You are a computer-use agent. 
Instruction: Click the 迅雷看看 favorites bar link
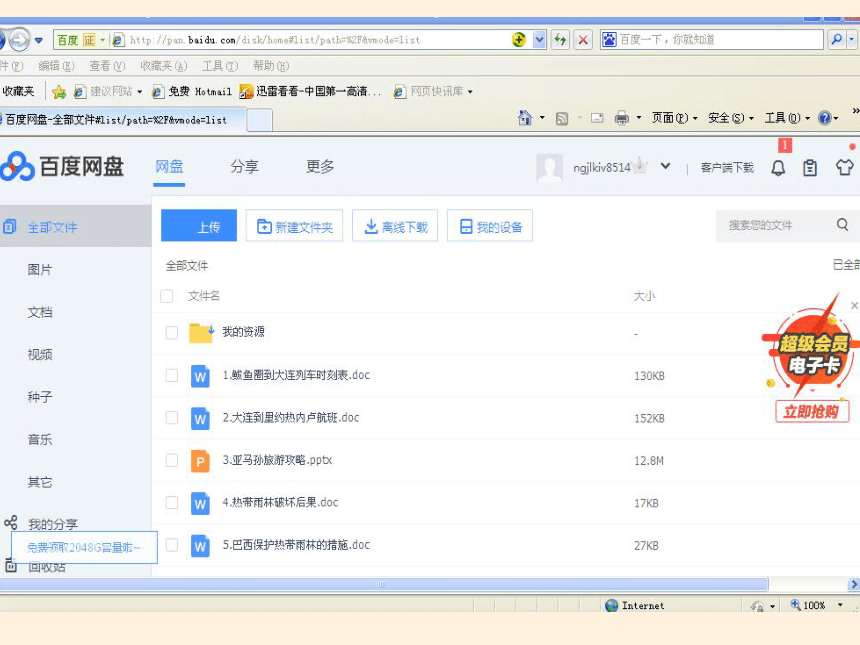310,92
